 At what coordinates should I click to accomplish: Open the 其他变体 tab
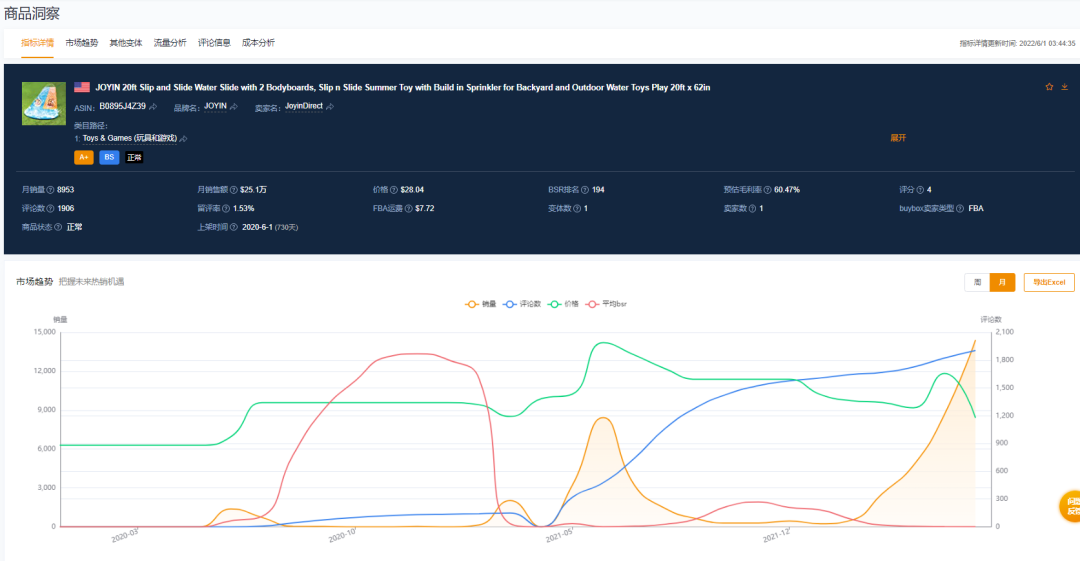pos(125,43)
